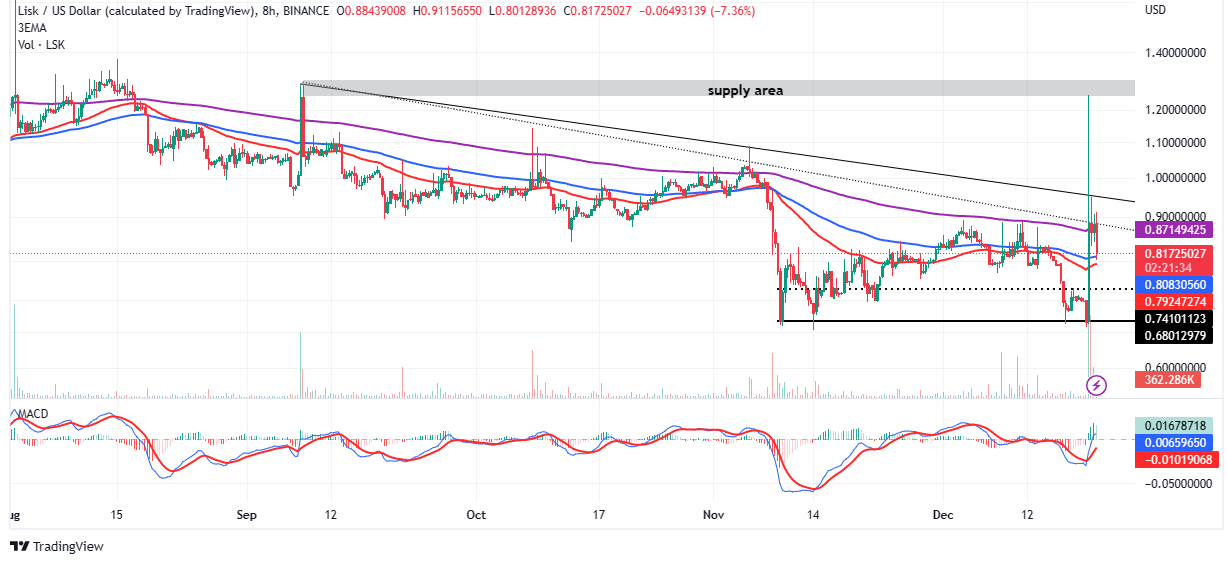This screenshot has height=564, width=1227.
Task: Click the 1.20000000 price axis label
Action: 1176,110
